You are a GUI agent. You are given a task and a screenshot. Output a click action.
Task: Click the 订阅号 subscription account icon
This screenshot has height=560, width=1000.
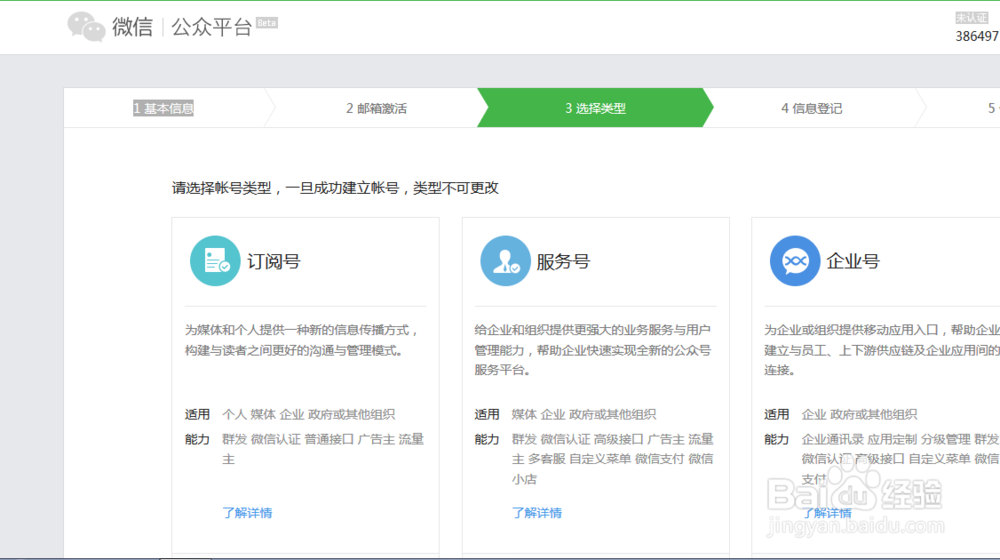pos(215,261)
